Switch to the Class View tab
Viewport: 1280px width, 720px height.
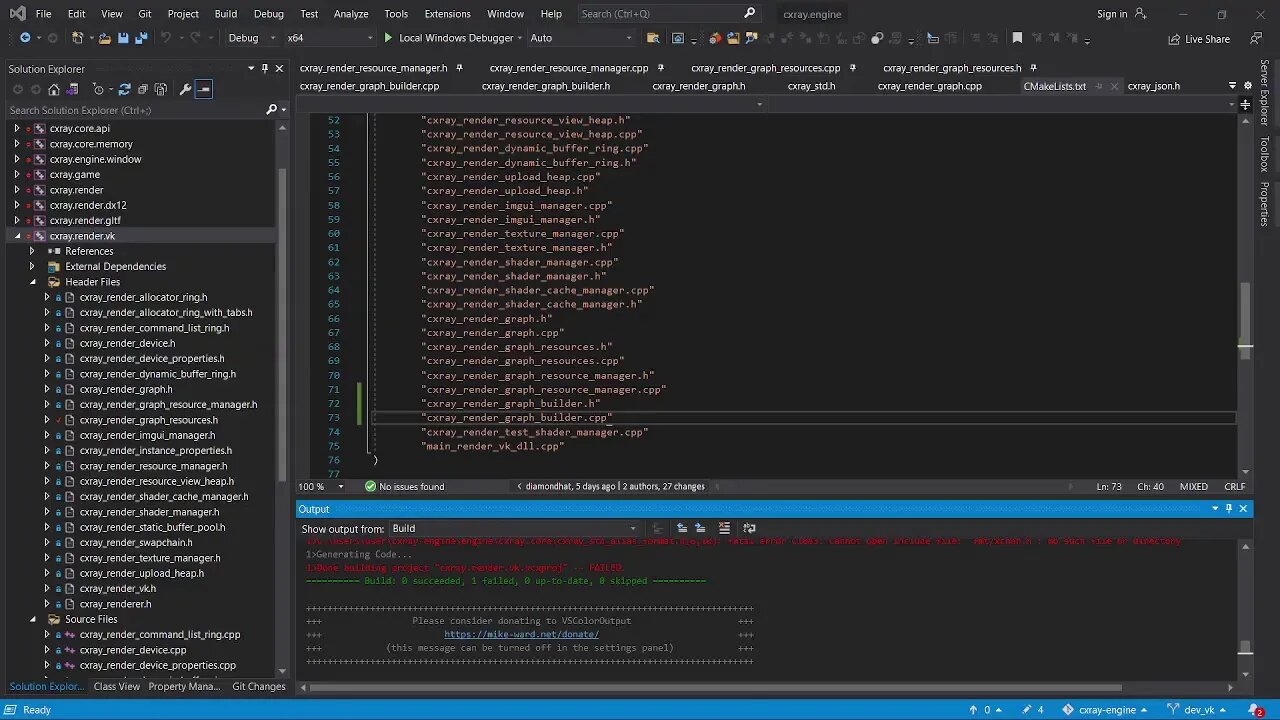coord(117,686)
